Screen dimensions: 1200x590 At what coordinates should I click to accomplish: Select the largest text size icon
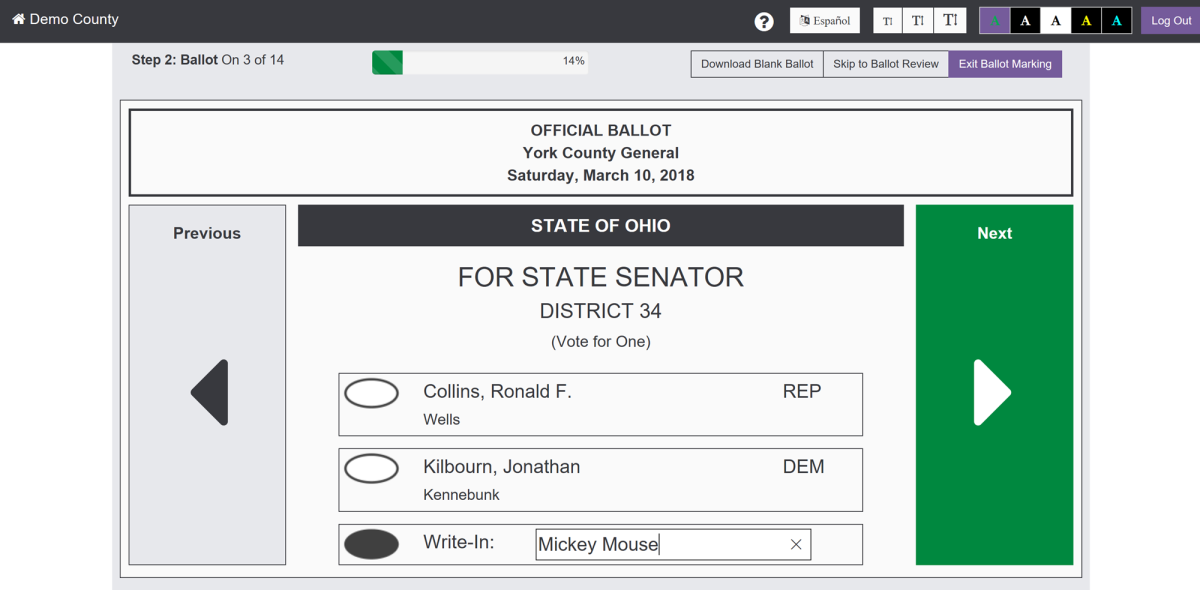(950, 21)
